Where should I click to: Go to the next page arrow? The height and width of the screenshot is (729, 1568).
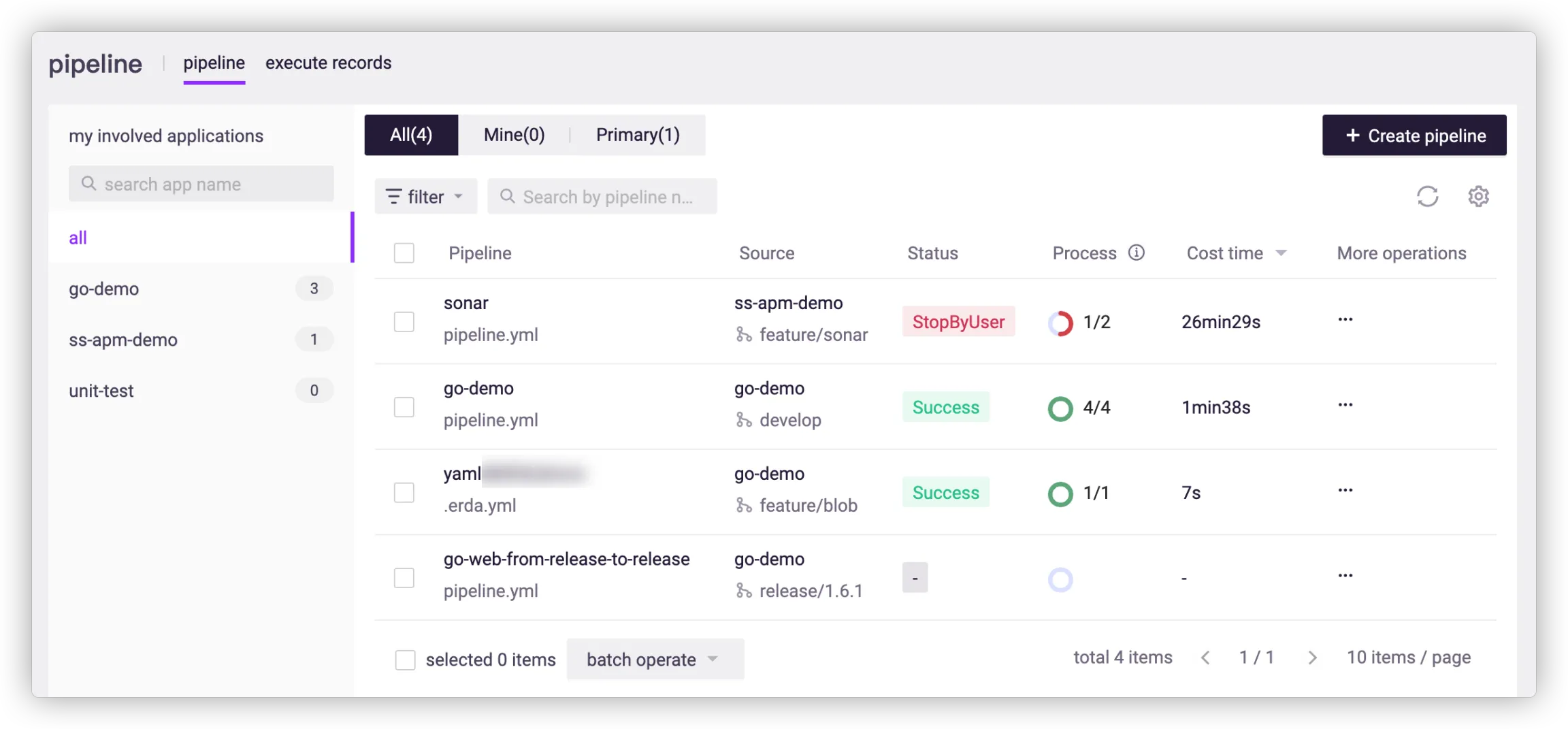(1312, 658)
